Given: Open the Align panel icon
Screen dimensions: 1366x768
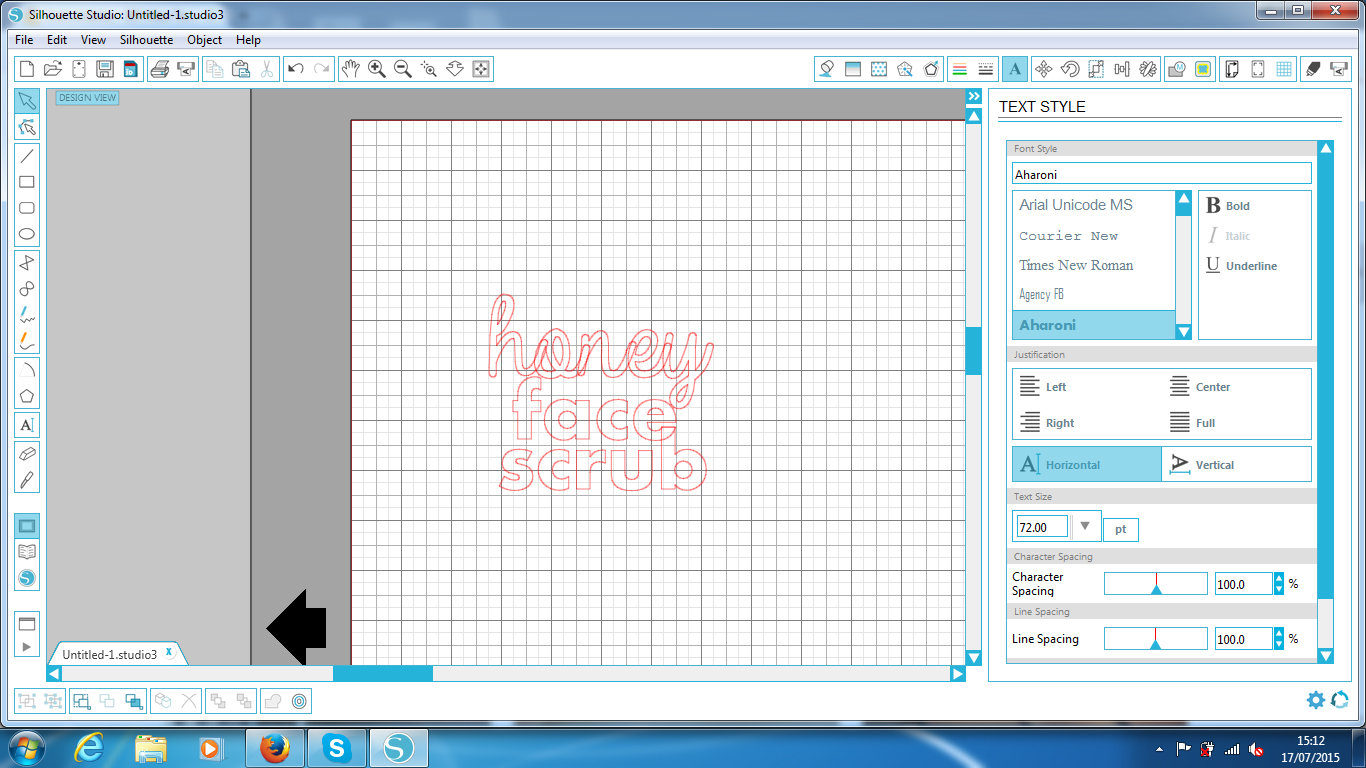Looking at the screenshot, I should click(1121, 69).
